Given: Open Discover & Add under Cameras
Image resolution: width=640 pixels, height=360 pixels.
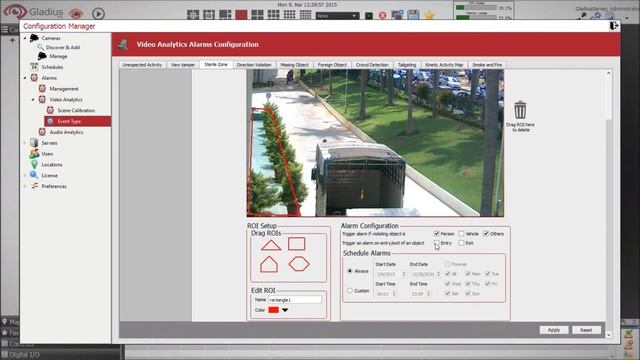Looking at the screenshot, I should (x=62, y=47).
